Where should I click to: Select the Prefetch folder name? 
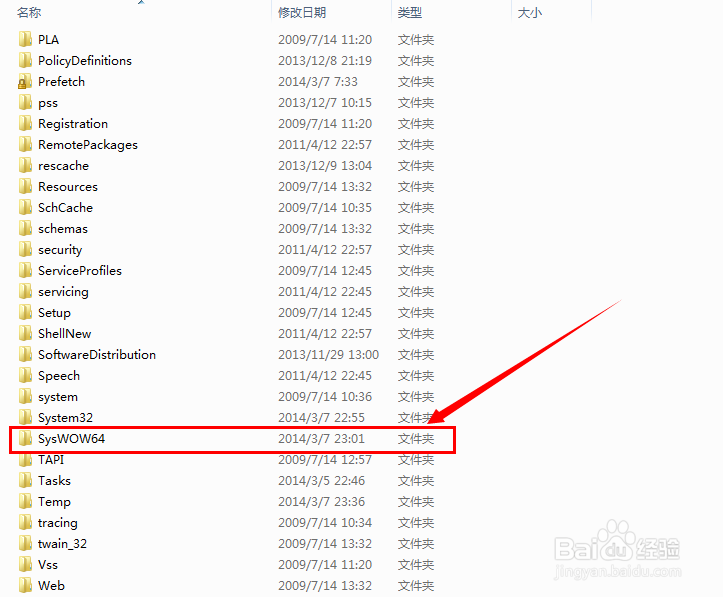click(61, 82)
